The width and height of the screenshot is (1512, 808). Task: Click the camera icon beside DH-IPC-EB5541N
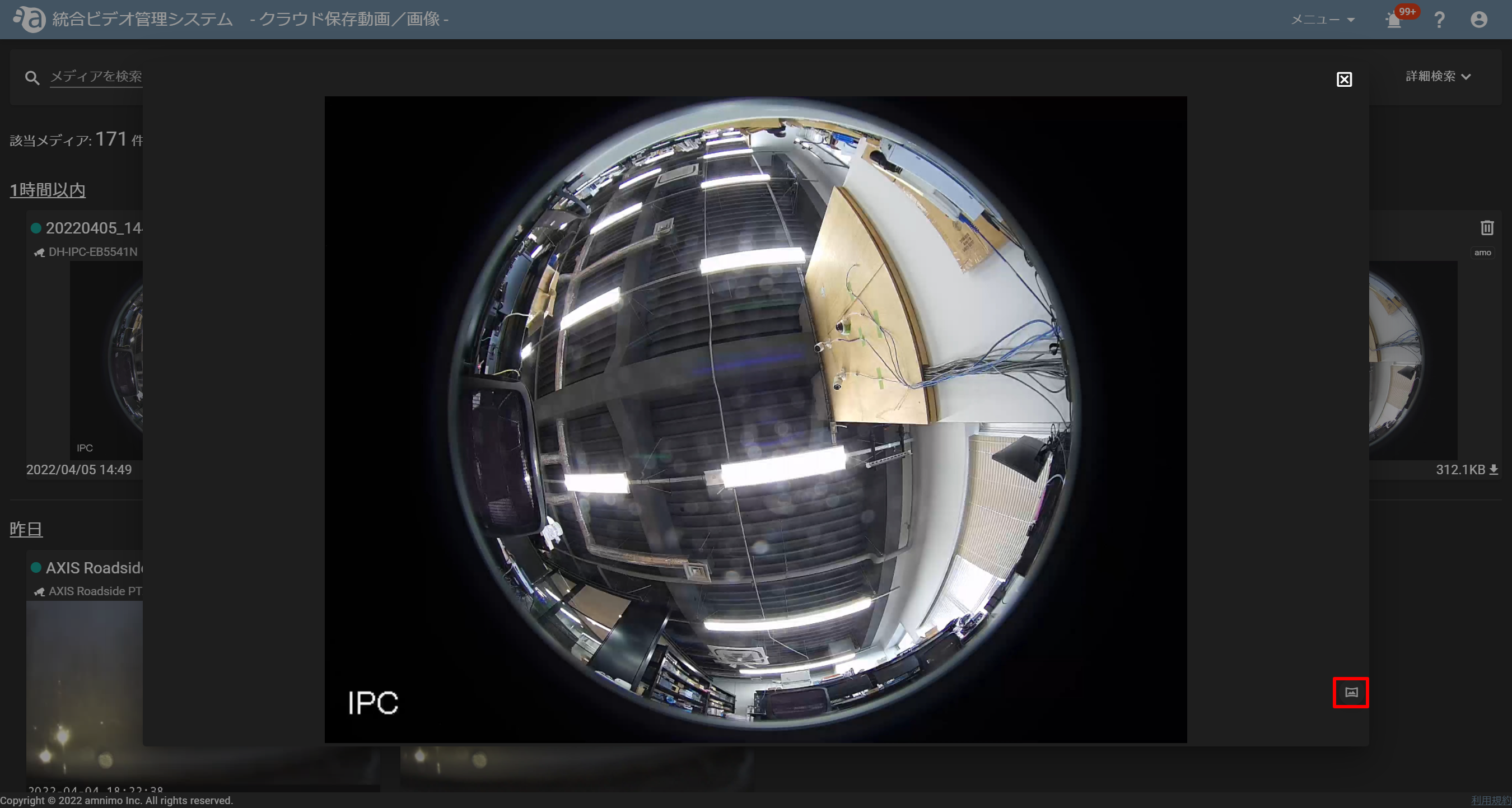pos(39,253)
